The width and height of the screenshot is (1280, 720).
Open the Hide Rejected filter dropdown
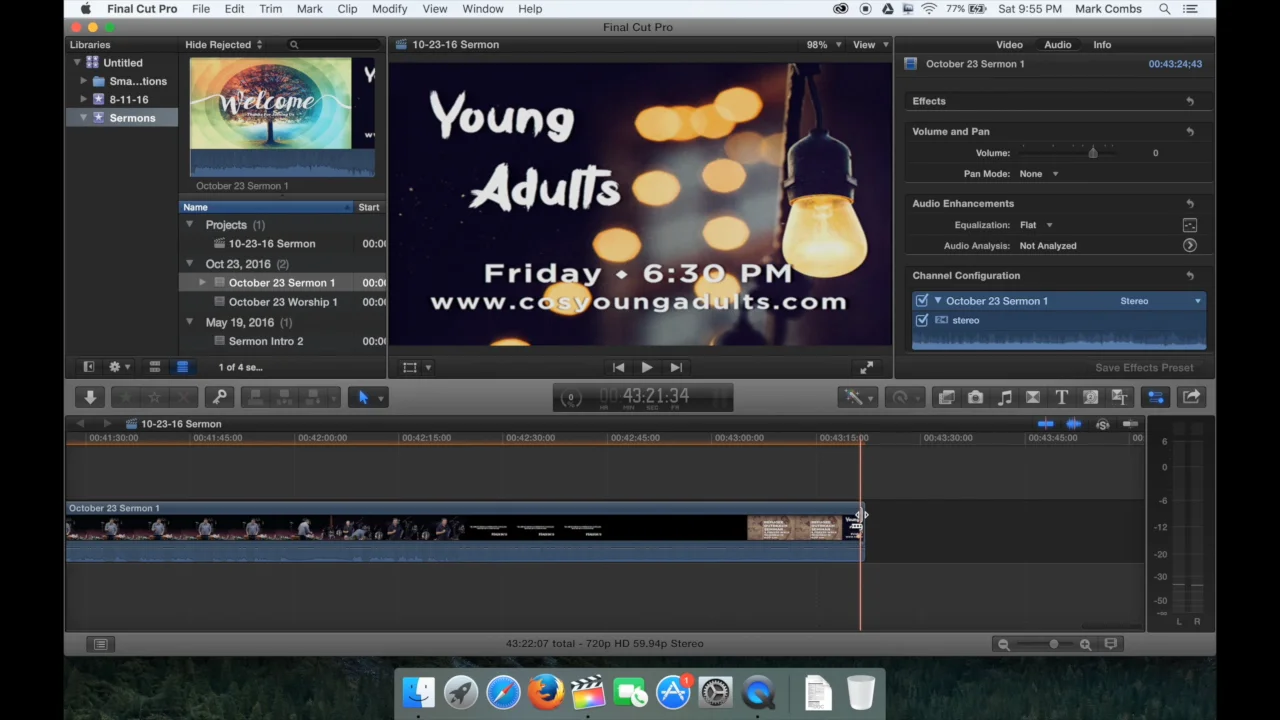click(x=224, y=45)
